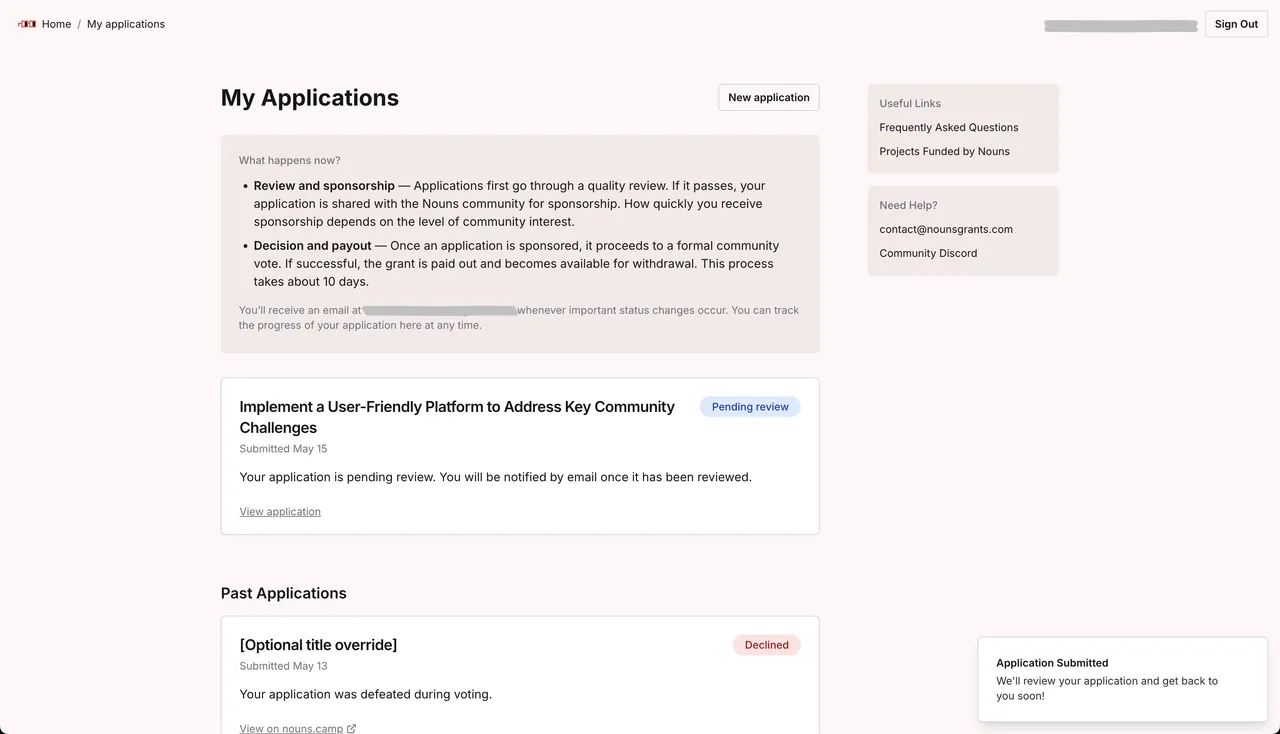1280x734 pixels.
Task: Open Frequently Asked Questions link
Action: 949,127
